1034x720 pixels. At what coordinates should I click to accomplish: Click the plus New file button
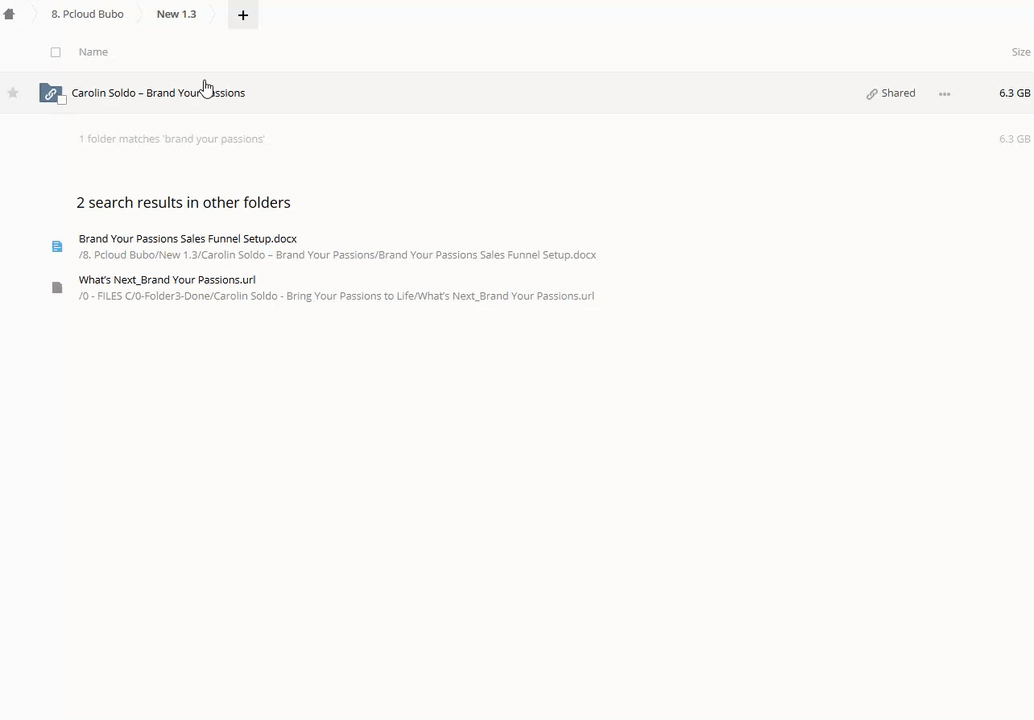point(243,15)
